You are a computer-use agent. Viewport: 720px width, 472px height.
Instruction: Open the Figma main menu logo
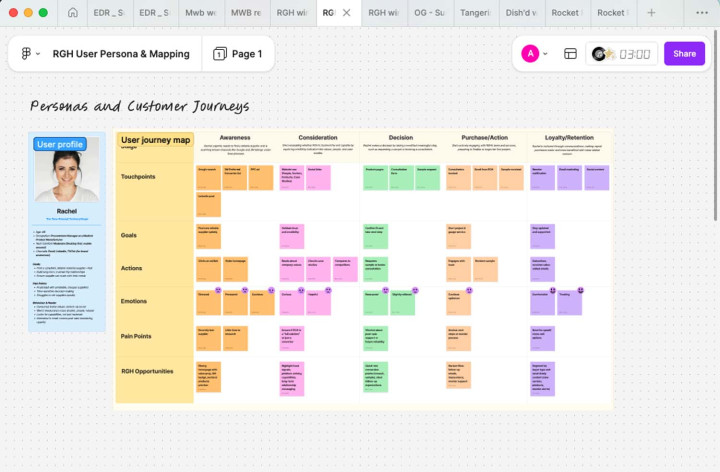pos(25,54)
